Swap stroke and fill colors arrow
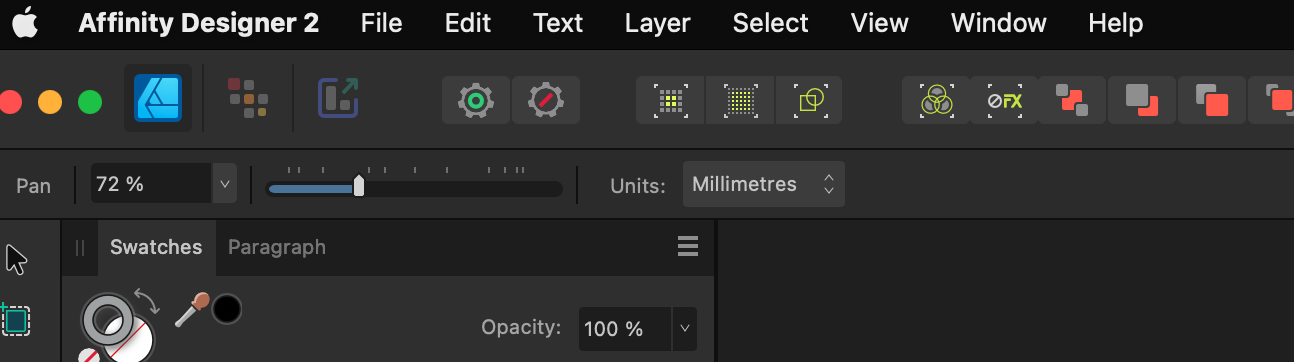The height and width of the screenshot is (362, 1294). click(x=147, y=301)
